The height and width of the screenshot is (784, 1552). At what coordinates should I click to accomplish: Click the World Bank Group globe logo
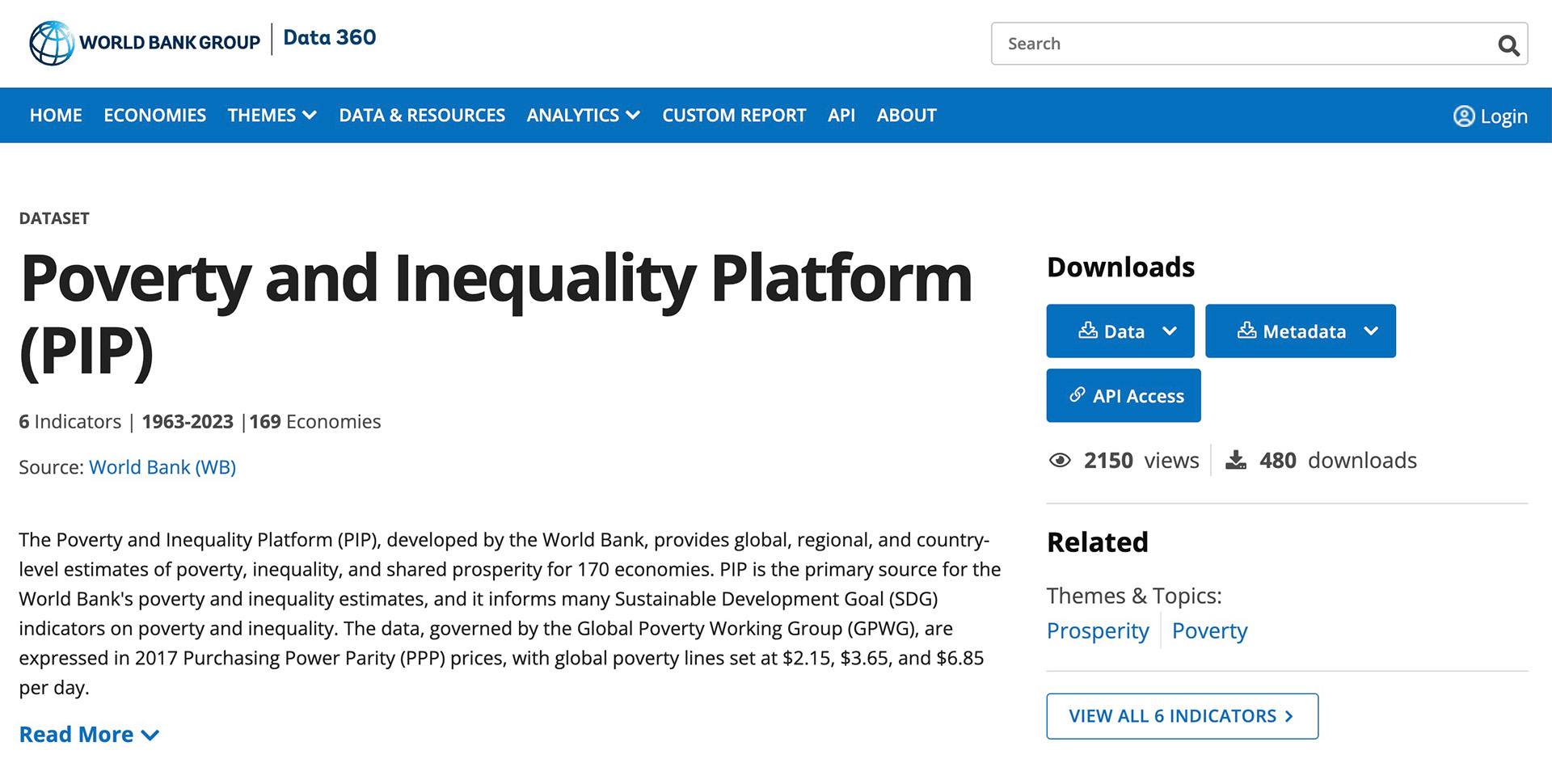[52, 43]
